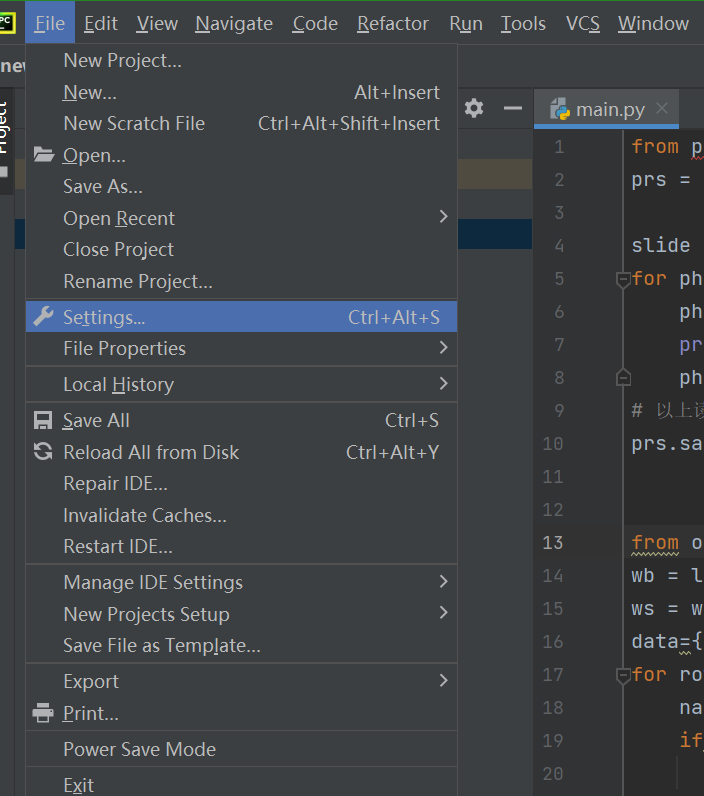This screenshot has height=796, width=704.
Task: Open the Navigate menu
Action: 234,23
